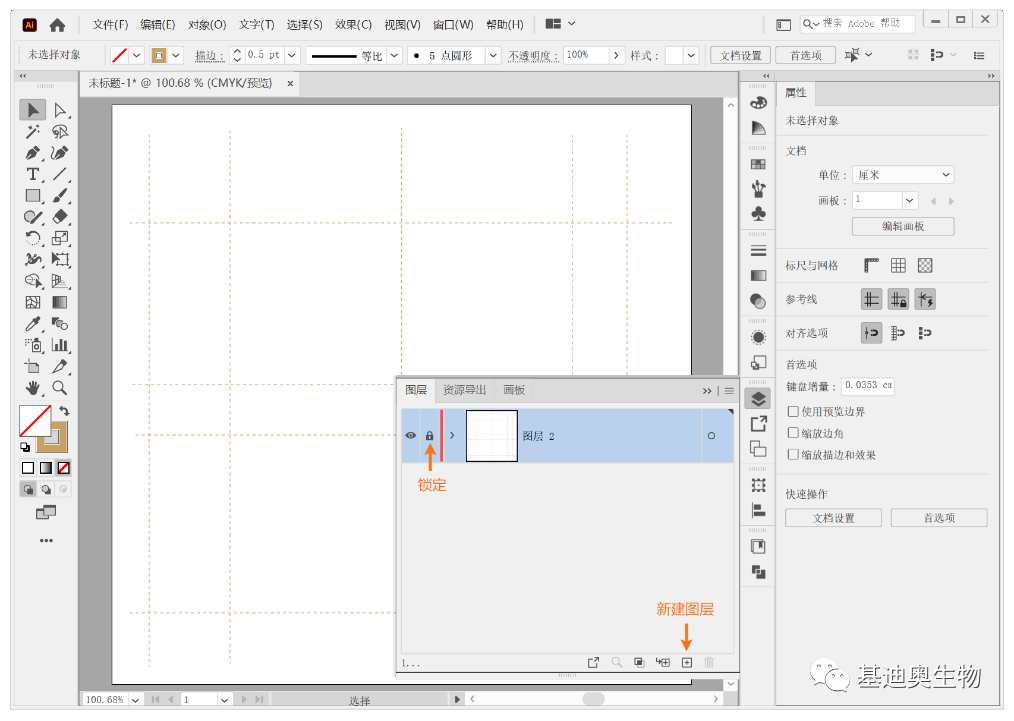
Task: Toggle transparency grid icon
Action: [925, 265]
